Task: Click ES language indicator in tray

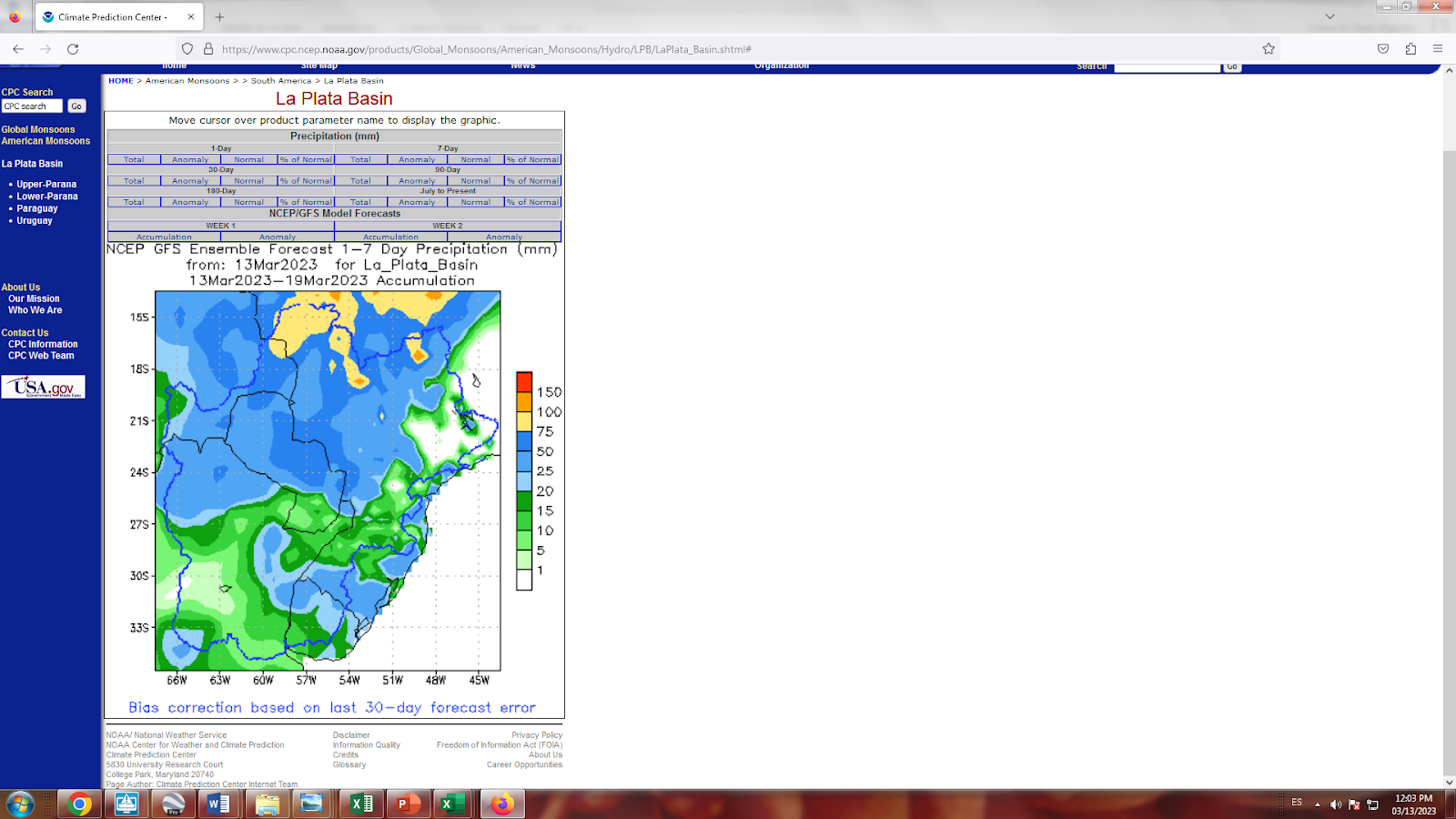Action: [x=1297, y=803]
